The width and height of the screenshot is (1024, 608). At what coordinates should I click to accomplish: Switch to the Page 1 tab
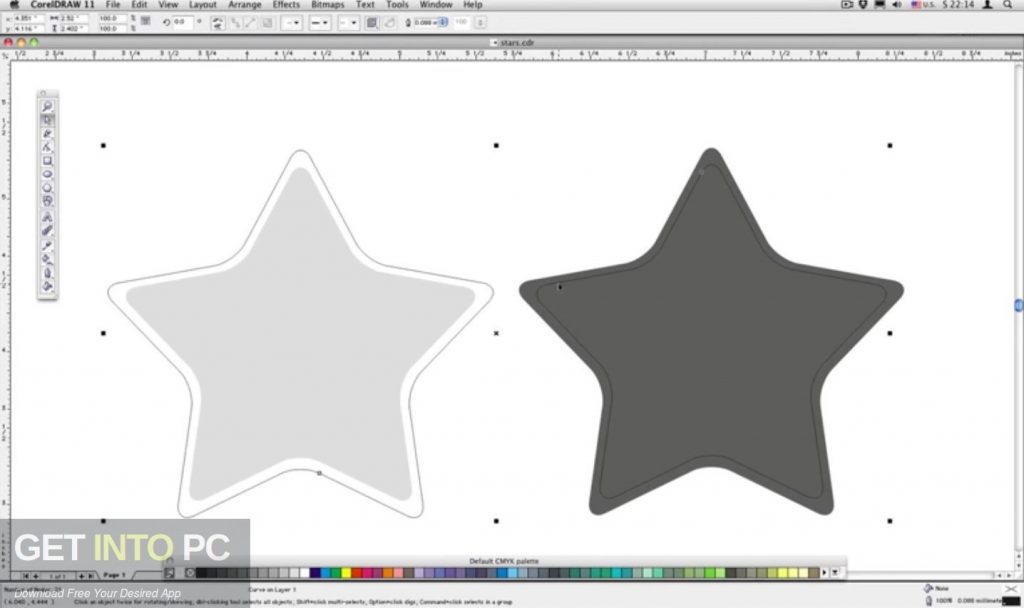[x=114, y=575]
